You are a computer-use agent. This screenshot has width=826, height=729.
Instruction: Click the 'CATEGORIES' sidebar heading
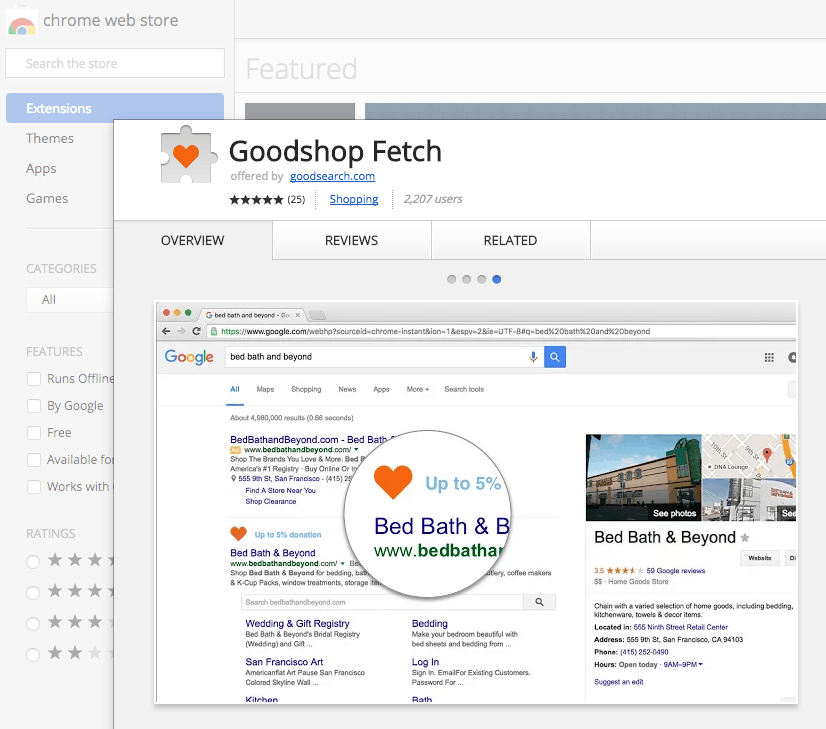click(x=62, y=269)
